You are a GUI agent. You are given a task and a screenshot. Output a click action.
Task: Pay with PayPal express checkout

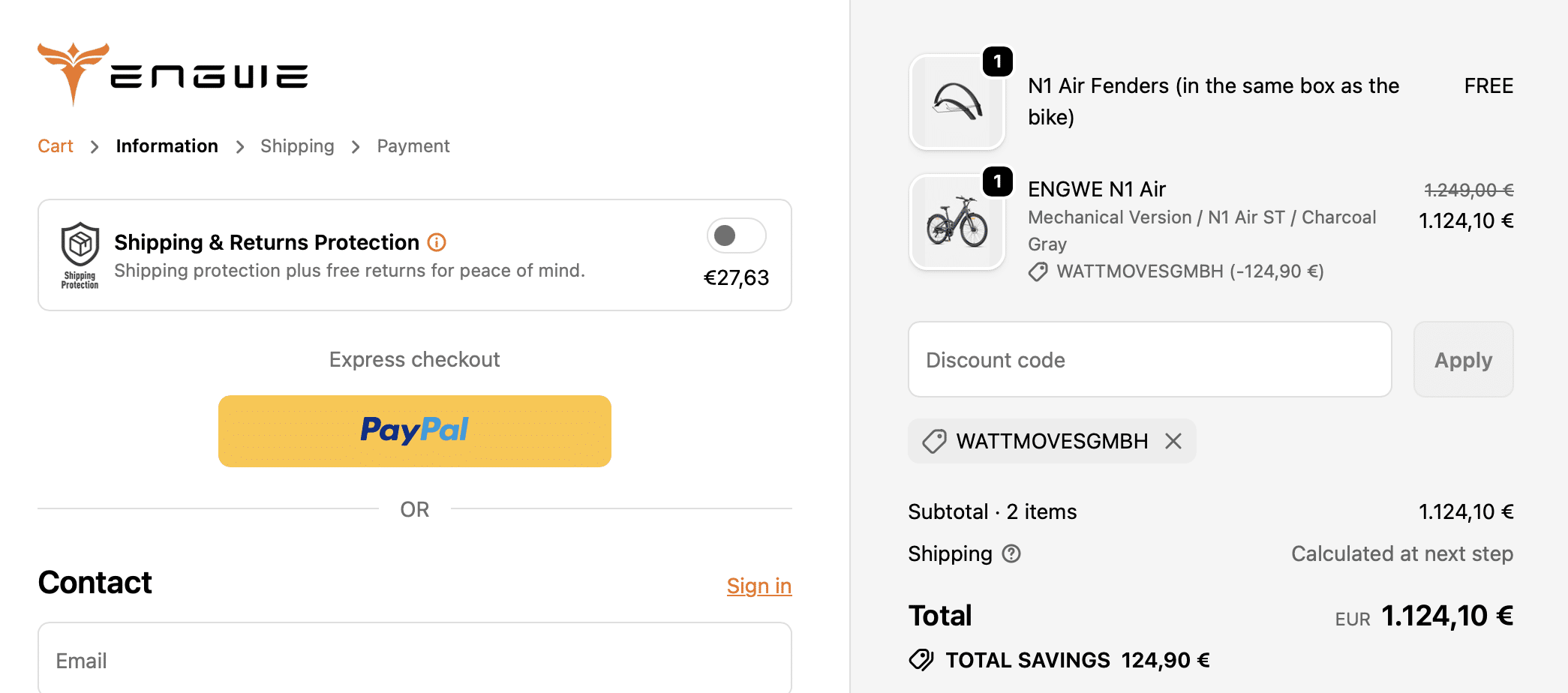pyautogui.click(x=414, y=431)
